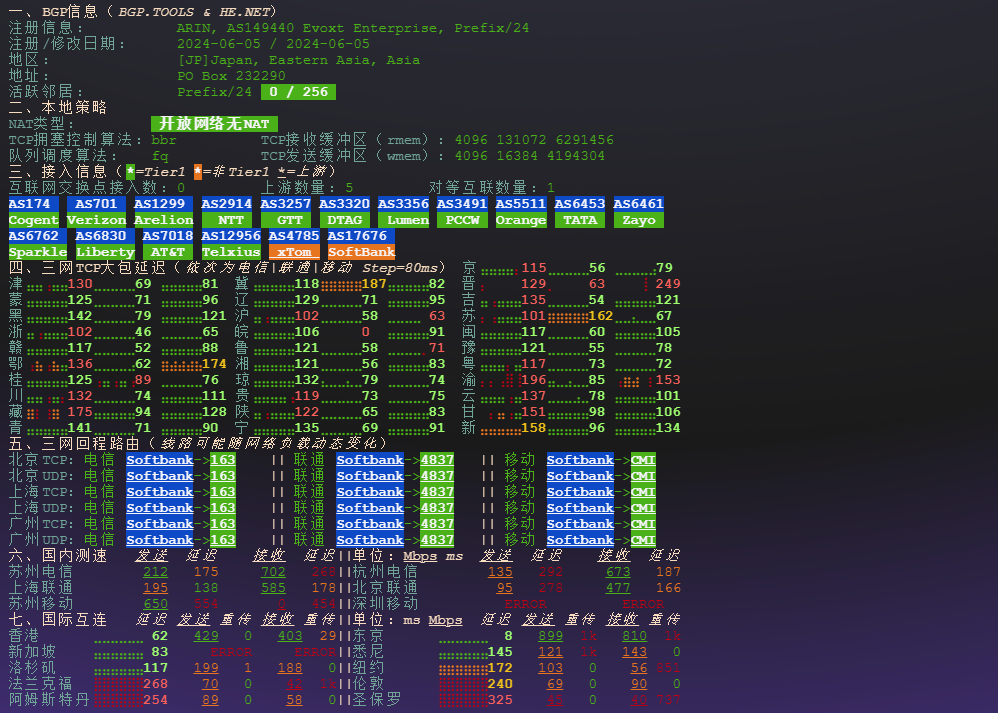Click 苏州电信 send speed value 212
This screenshot has height=713, width=998.
click(x=155, y=572)
